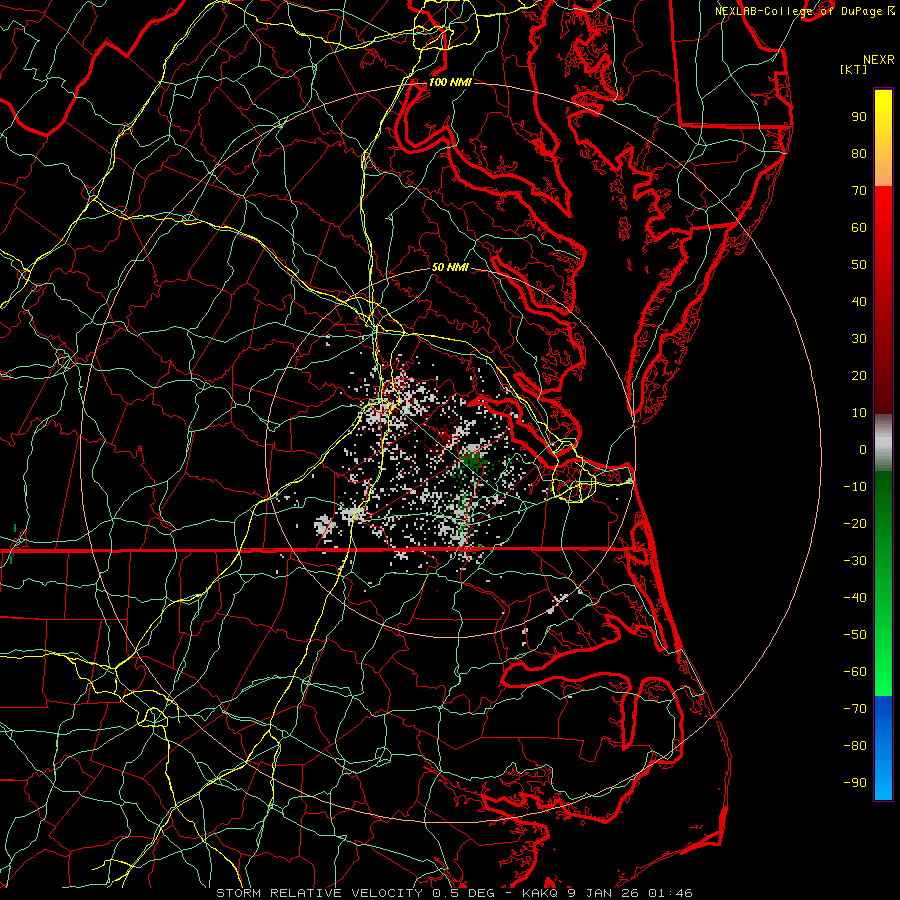This screenshot has width=900, height=900.
Task: Click the 90 value on the velocity scale
Action: (x=859, y=117)
